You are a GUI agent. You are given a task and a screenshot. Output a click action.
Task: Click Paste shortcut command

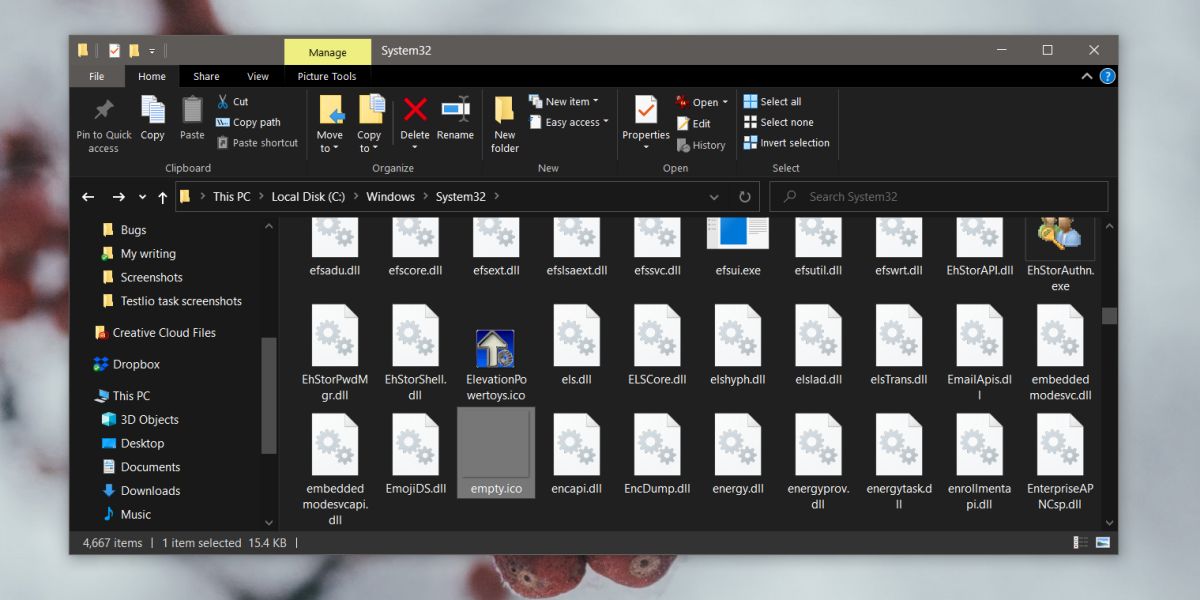click(x=256, y=143)
